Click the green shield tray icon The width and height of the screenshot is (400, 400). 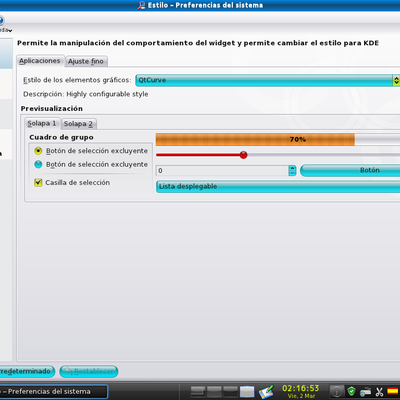point(351,391)
